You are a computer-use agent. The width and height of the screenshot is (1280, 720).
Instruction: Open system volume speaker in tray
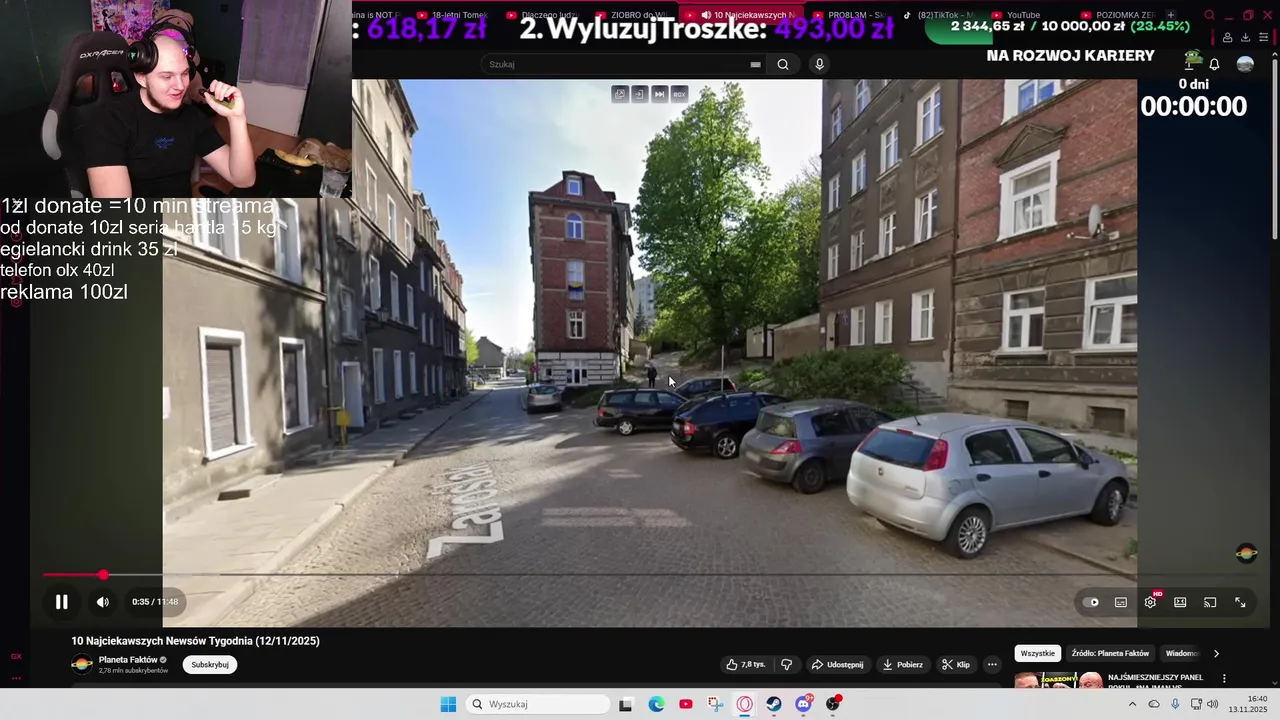pyautogui.click(x=1212, y=704)
